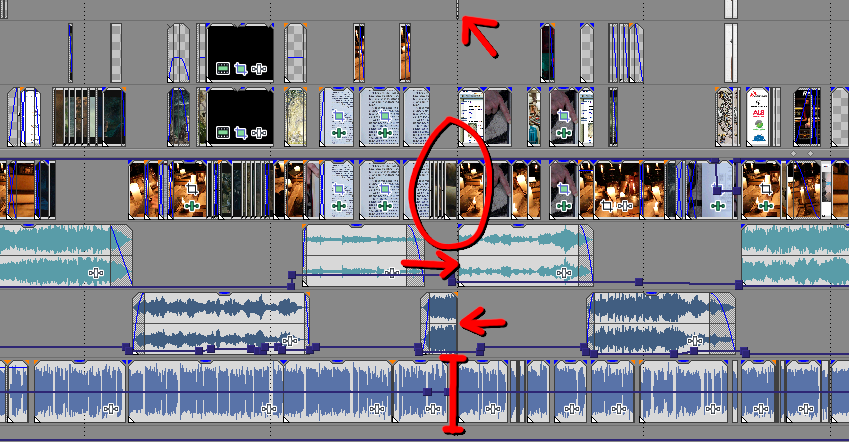Image resolution: width=849 pixels, height=442 pixels.
Task: Open Pan/Crop on third track's hand clip
Action: point(564,189)
